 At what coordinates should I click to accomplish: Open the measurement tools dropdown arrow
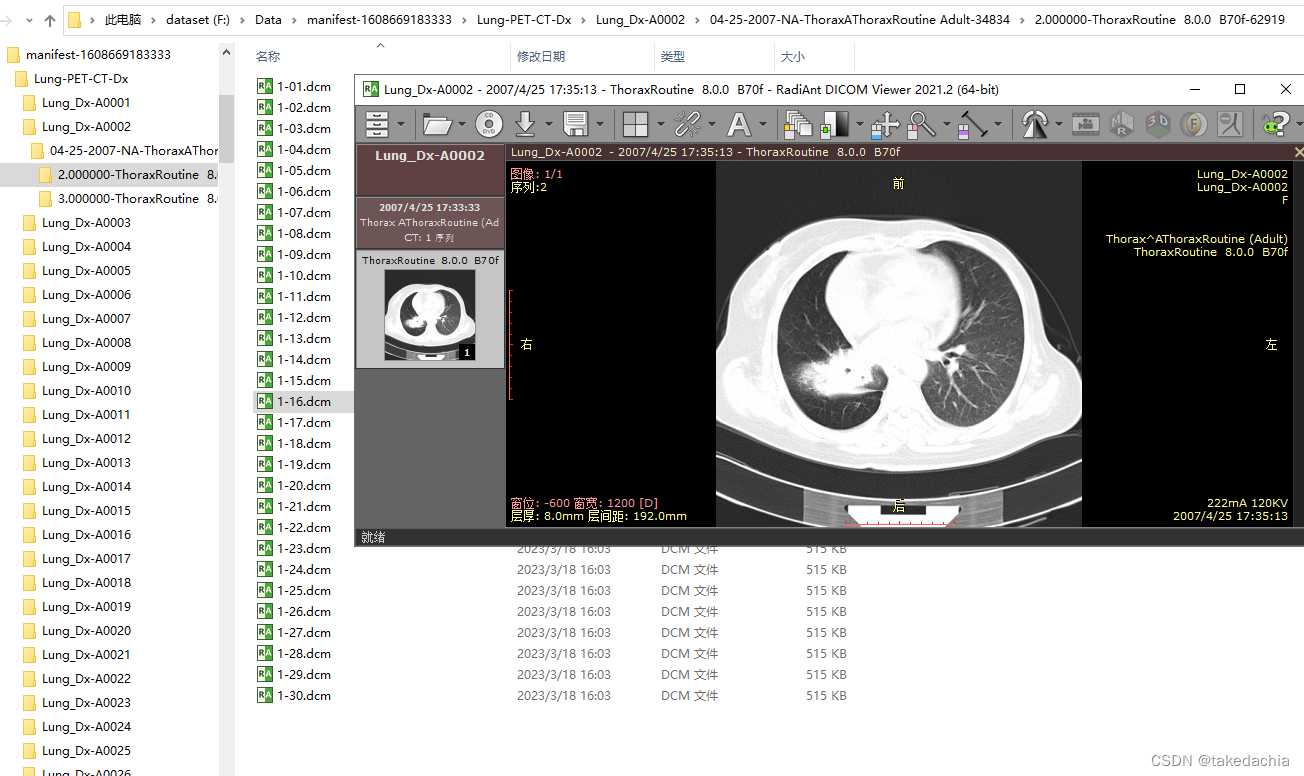coord(998,125)
